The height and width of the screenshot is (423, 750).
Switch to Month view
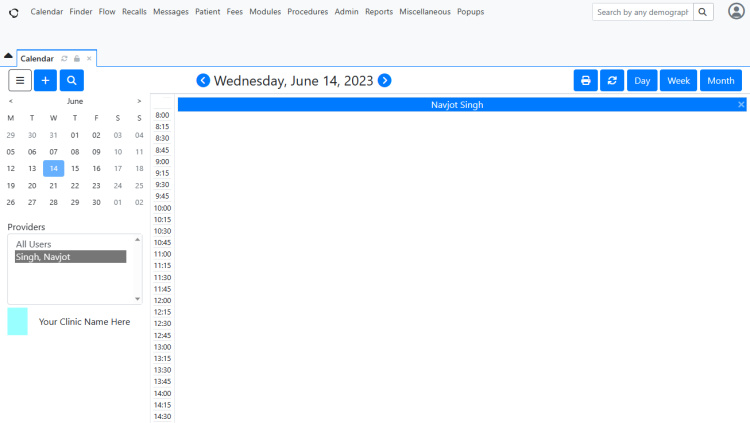[720, 80]
